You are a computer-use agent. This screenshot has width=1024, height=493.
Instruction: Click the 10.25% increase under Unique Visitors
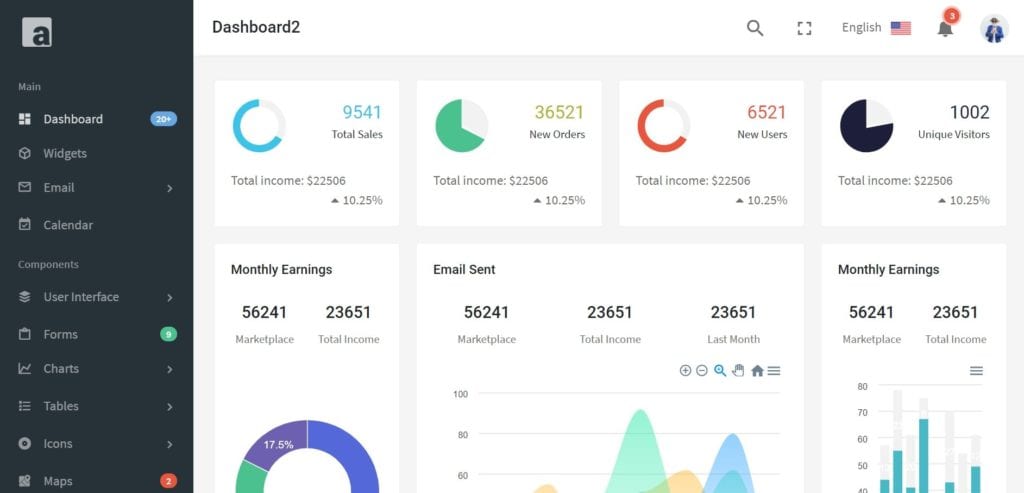[x=964, y=200]
